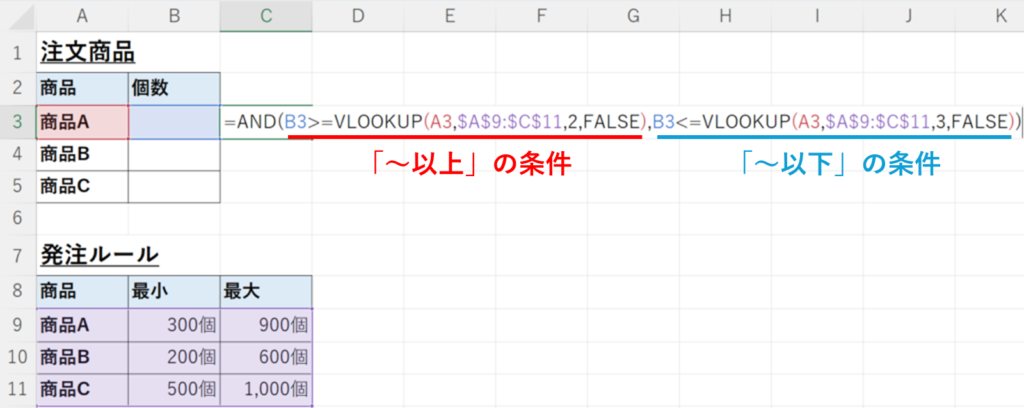Select column D header
Image resolution: width=1024 pixels, height=408 pixels.
(358, 16)
